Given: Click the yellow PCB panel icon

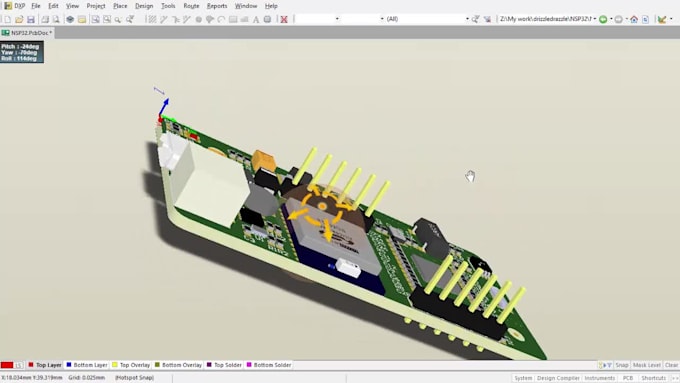Looking at the screenshot, I should pos(82,19).
